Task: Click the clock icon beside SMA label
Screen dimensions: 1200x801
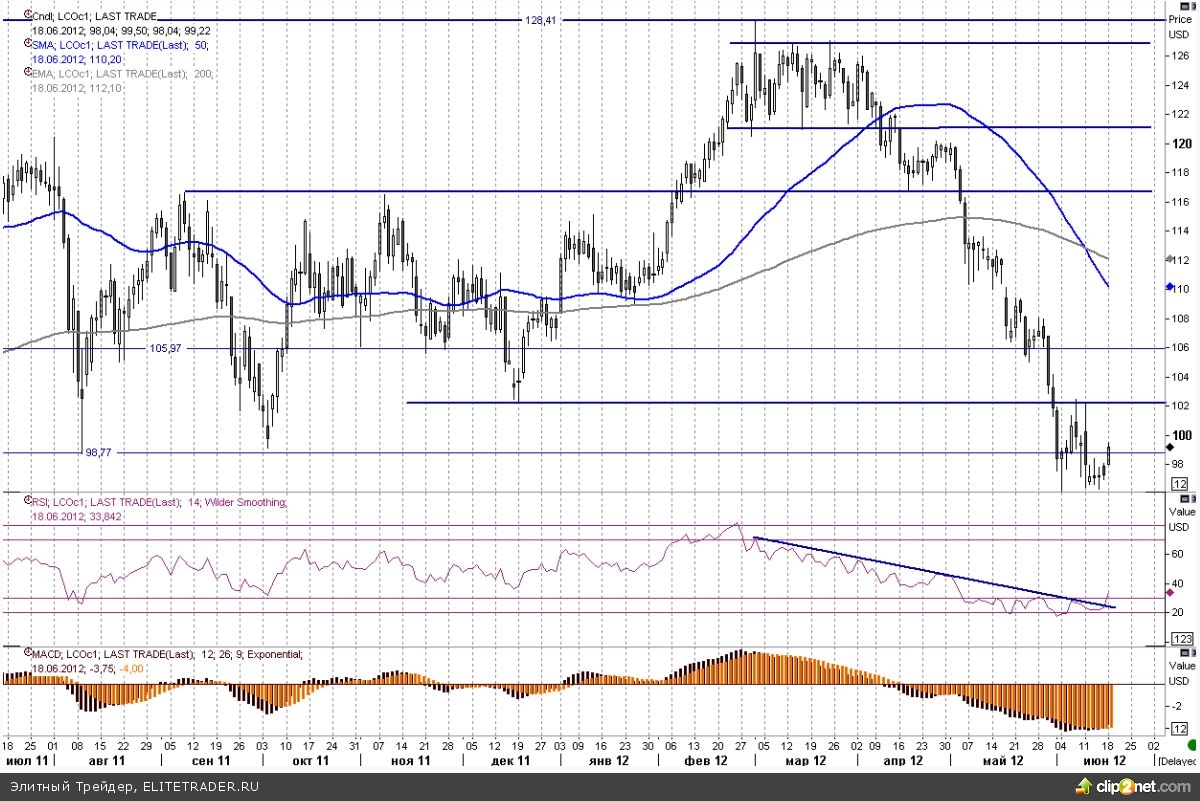Action: [25, 46]
